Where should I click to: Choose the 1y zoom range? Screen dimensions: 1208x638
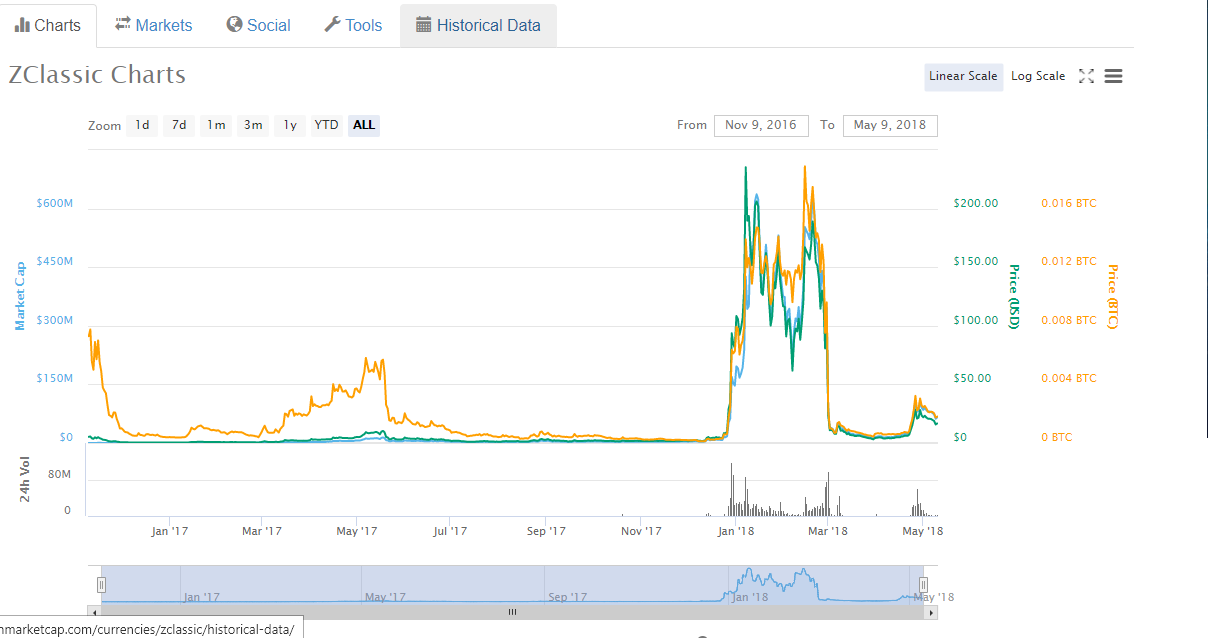[x=290, y=125]
